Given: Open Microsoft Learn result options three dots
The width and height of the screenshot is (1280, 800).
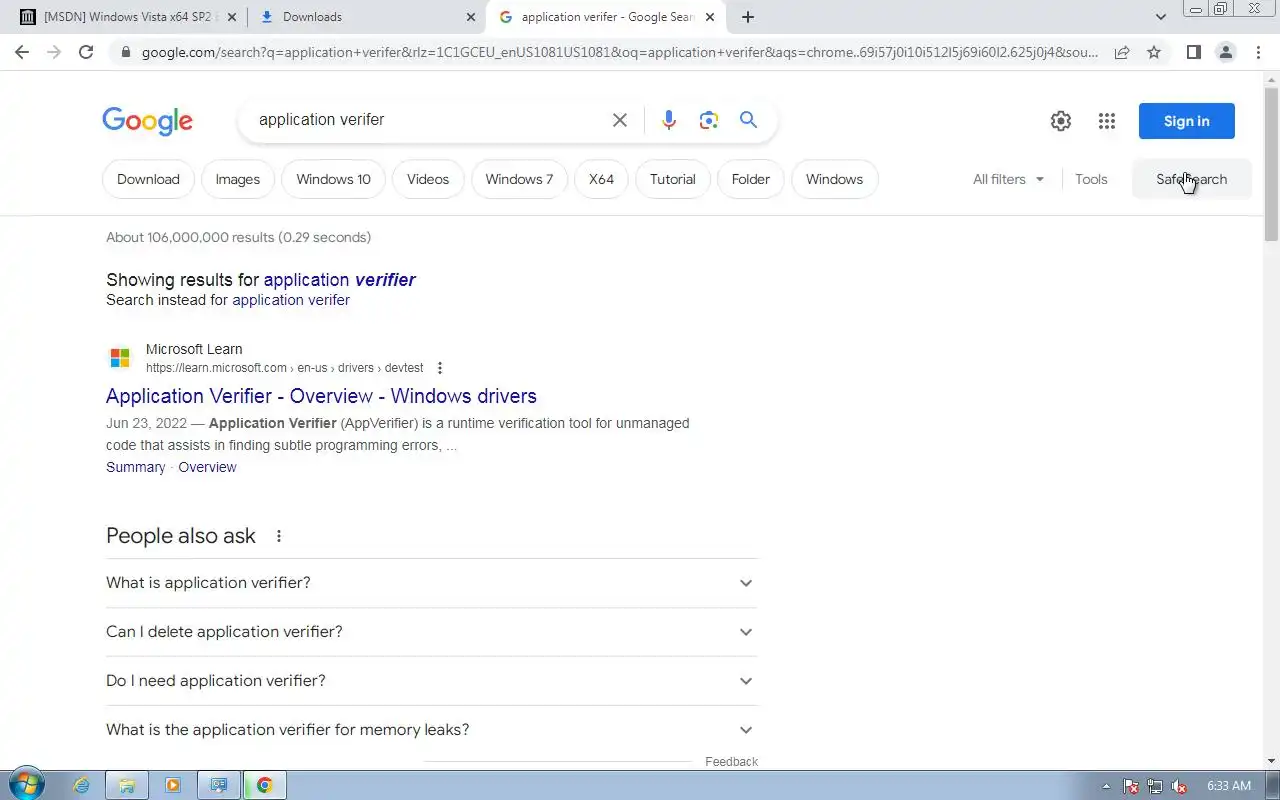Looking at the screenshot, I should [439, 368].
